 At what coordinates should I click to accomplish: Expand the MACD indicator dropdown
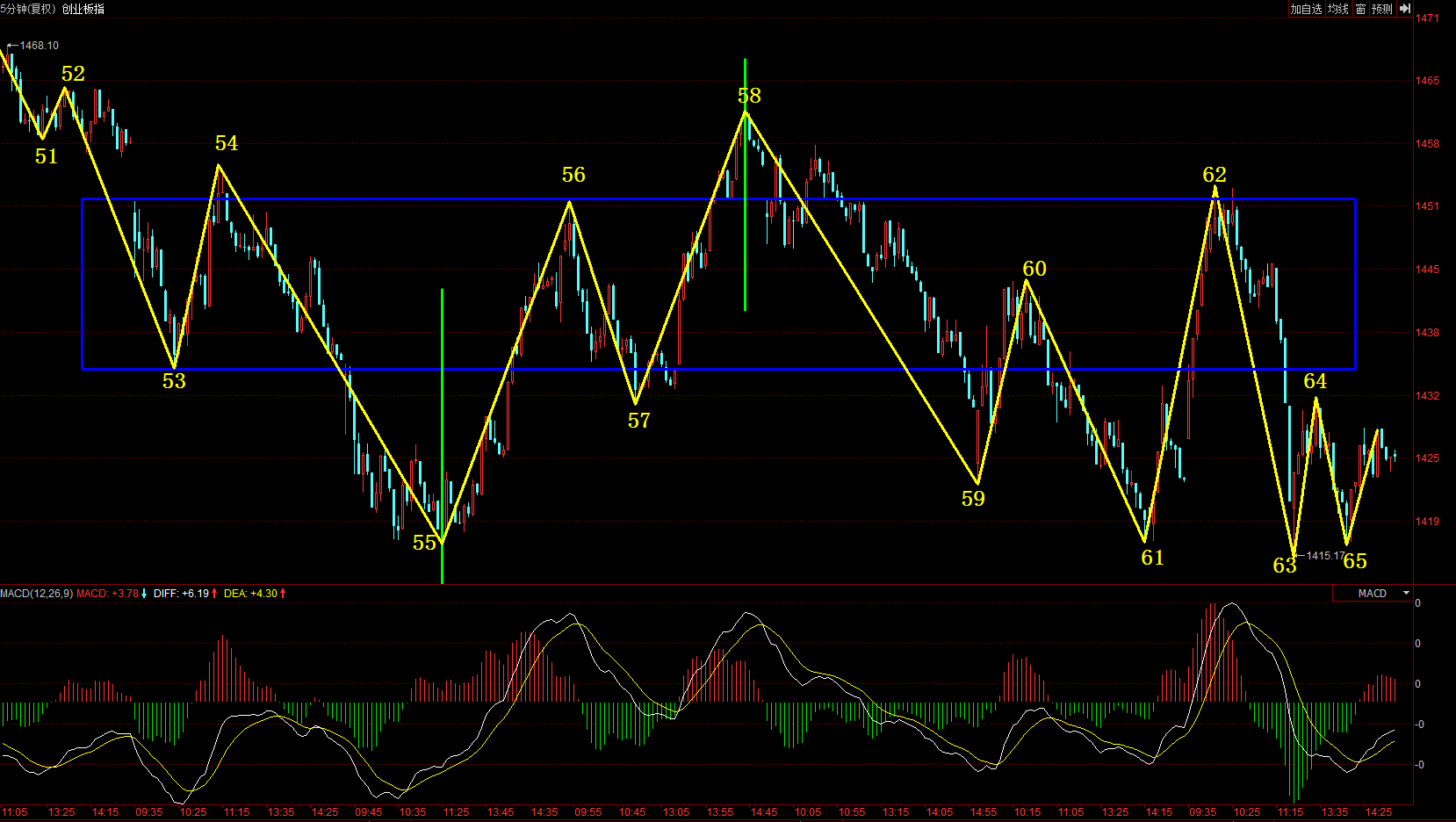point(1406,594)
